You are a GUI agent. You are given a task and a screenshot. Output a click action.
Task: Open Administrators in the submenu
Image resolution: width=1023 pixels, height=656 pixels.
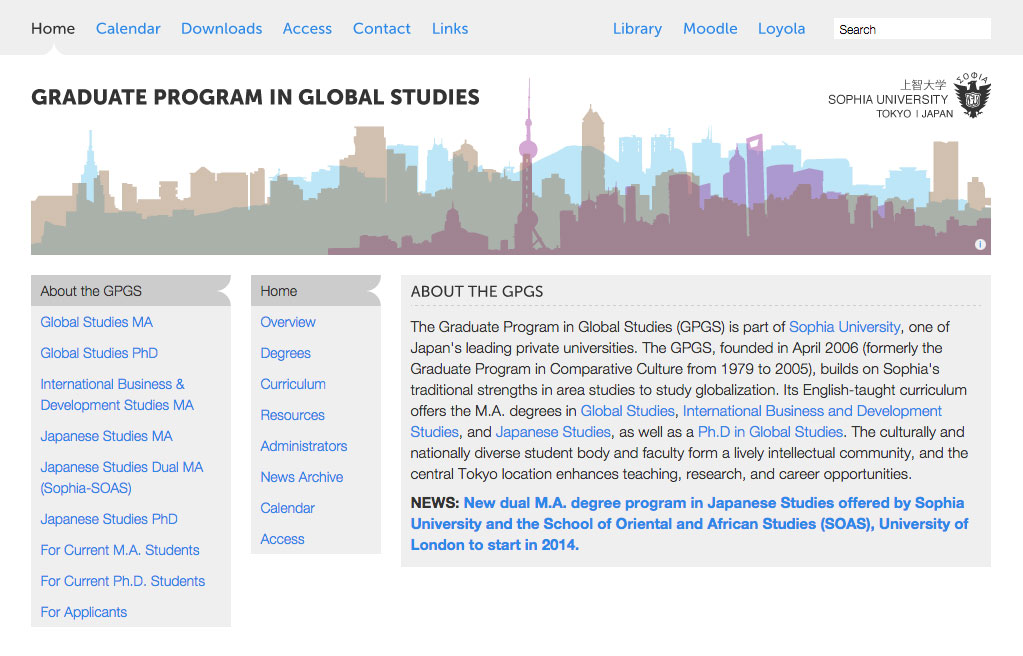click(x=303, y=446)
